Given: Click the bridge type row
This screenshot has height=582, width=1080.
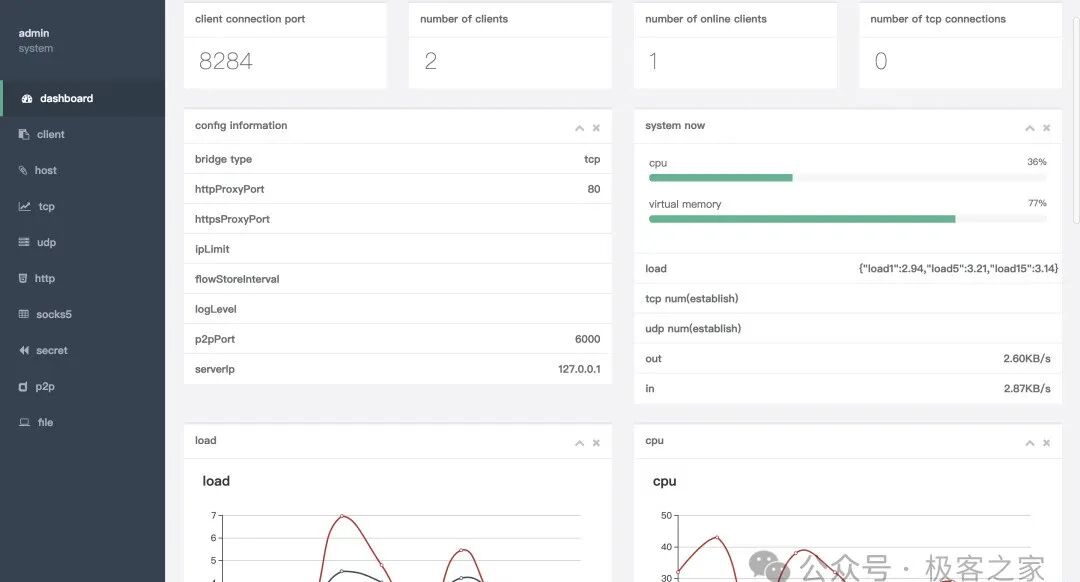Looking at the screenshot, I should click(397, 159).
